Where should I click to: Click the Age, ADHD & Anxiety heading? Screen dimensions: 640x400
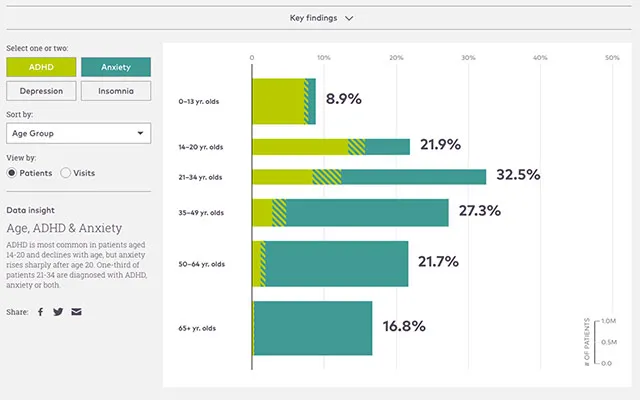click(64, 228)
